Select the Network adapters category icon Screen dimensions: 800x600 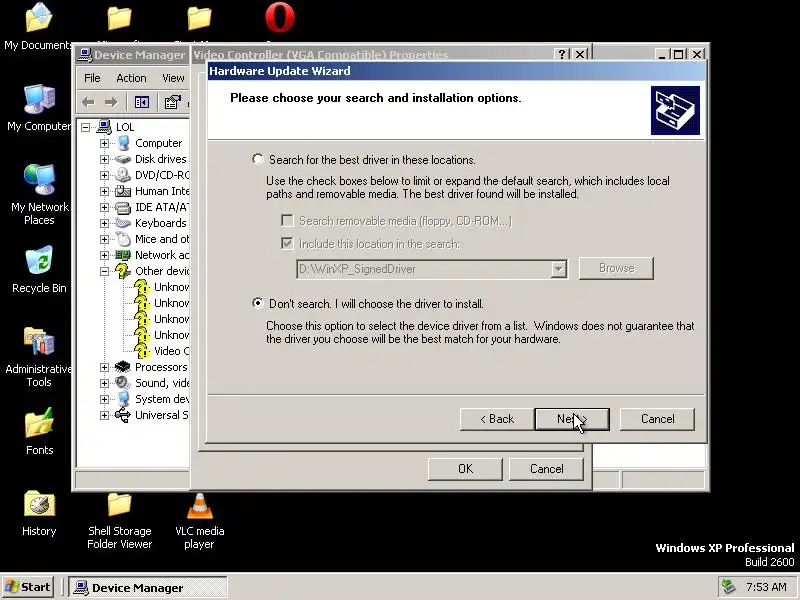(x=122, y=255)
